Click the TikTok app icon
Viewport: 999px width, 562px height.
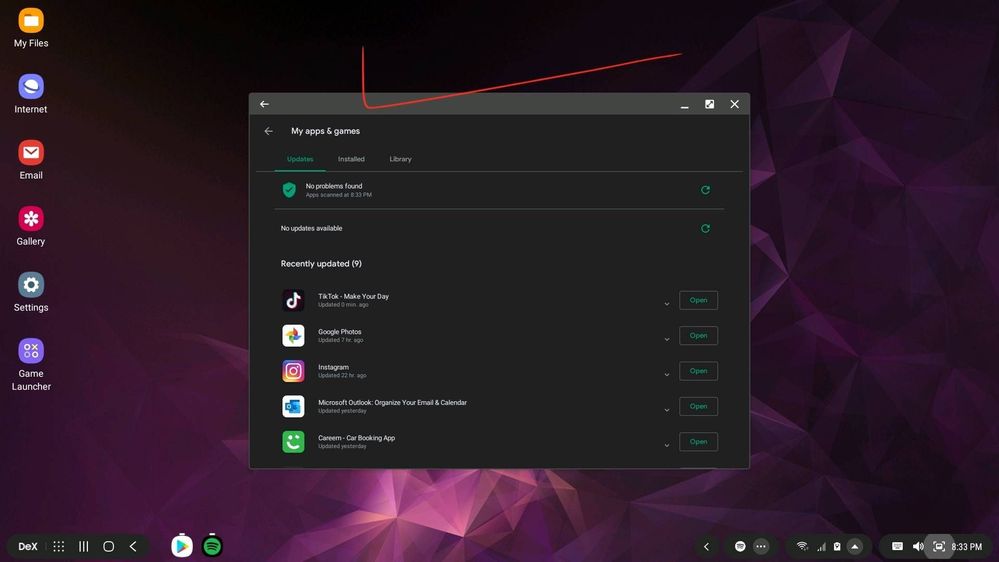[293, 300]
